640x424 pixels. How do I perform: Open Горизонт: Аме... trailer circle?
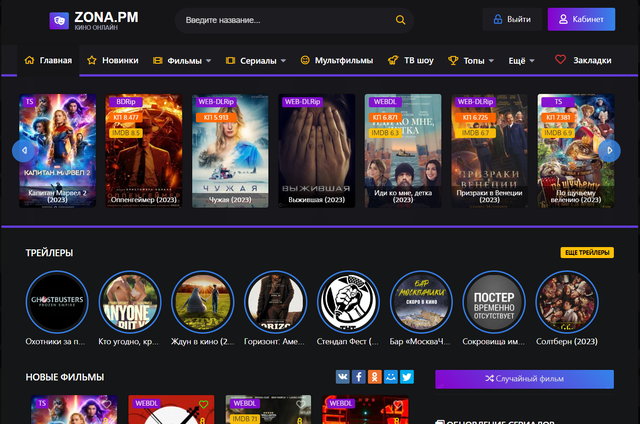click(x=276, y=302)
